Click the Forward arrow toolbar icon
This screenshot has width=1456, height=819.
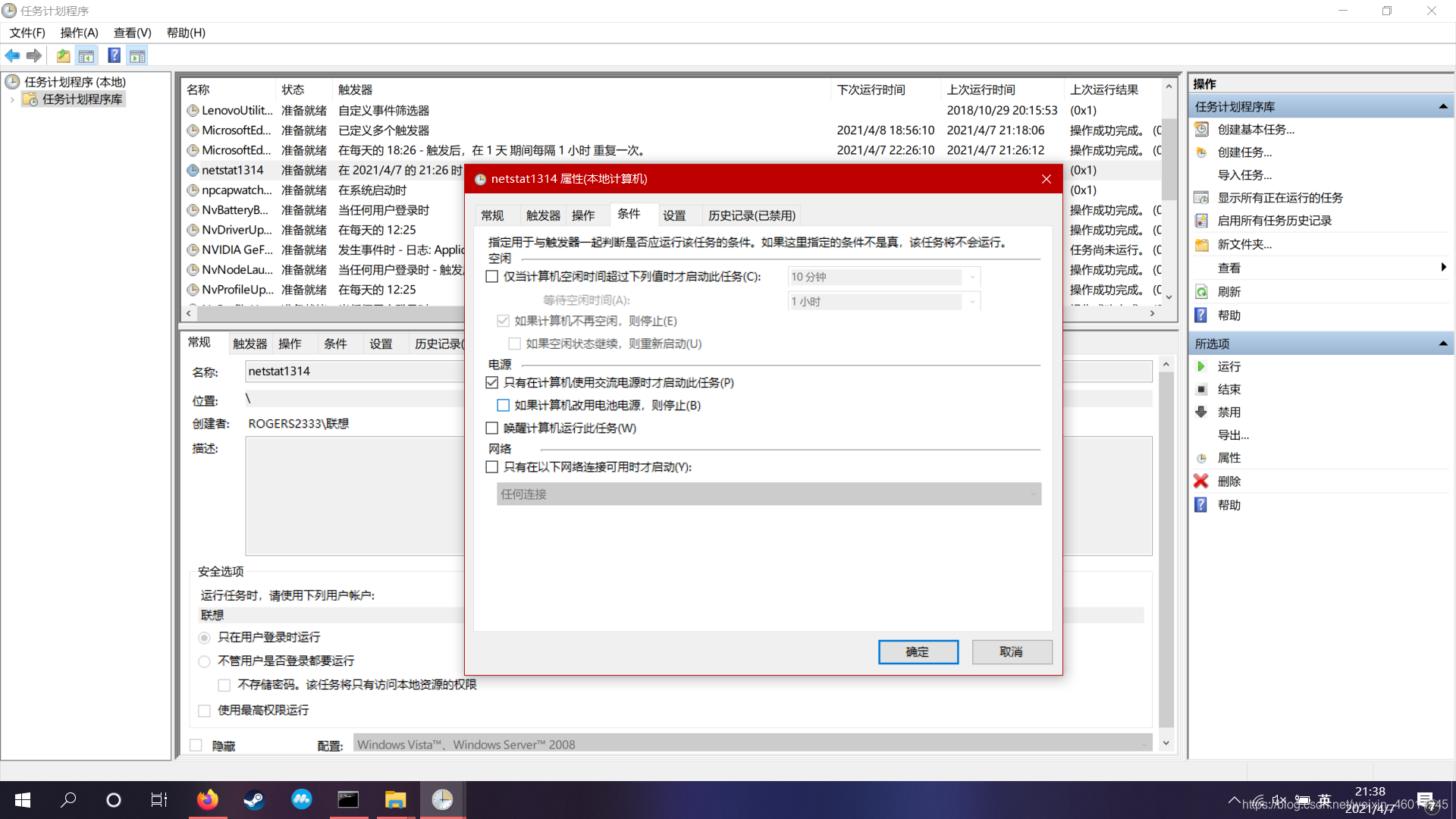tap(33, 55)
